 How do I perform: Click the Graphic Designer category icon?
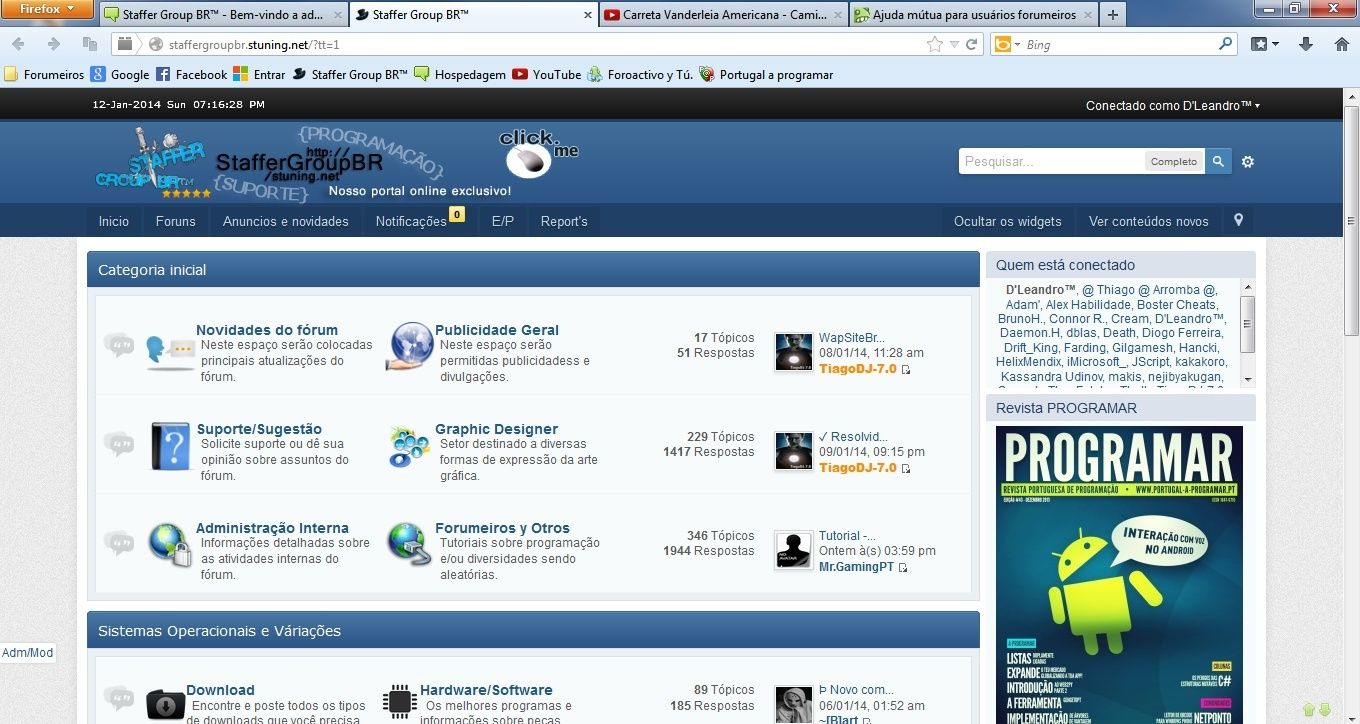pyautogui.click(x=410, y=447)
